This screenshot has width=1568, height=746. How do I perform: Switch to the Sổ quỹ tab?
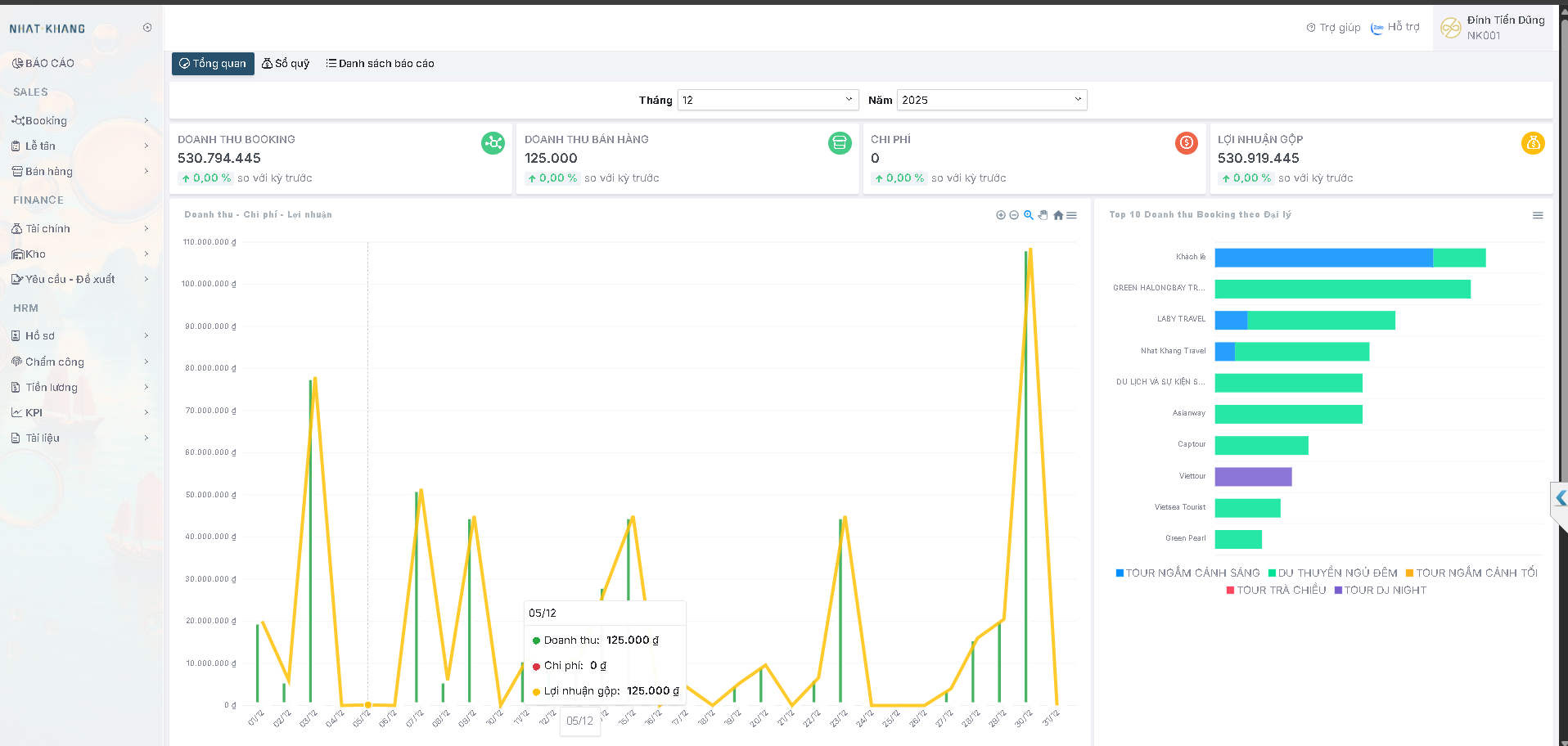point(286,64)
